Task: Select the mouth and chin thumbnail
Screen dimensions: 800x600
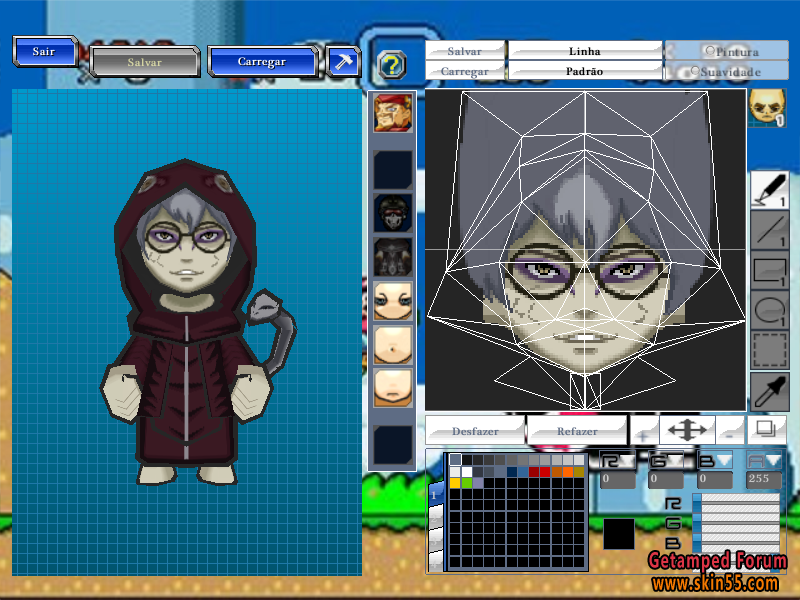Action: (x=392, y=389)
